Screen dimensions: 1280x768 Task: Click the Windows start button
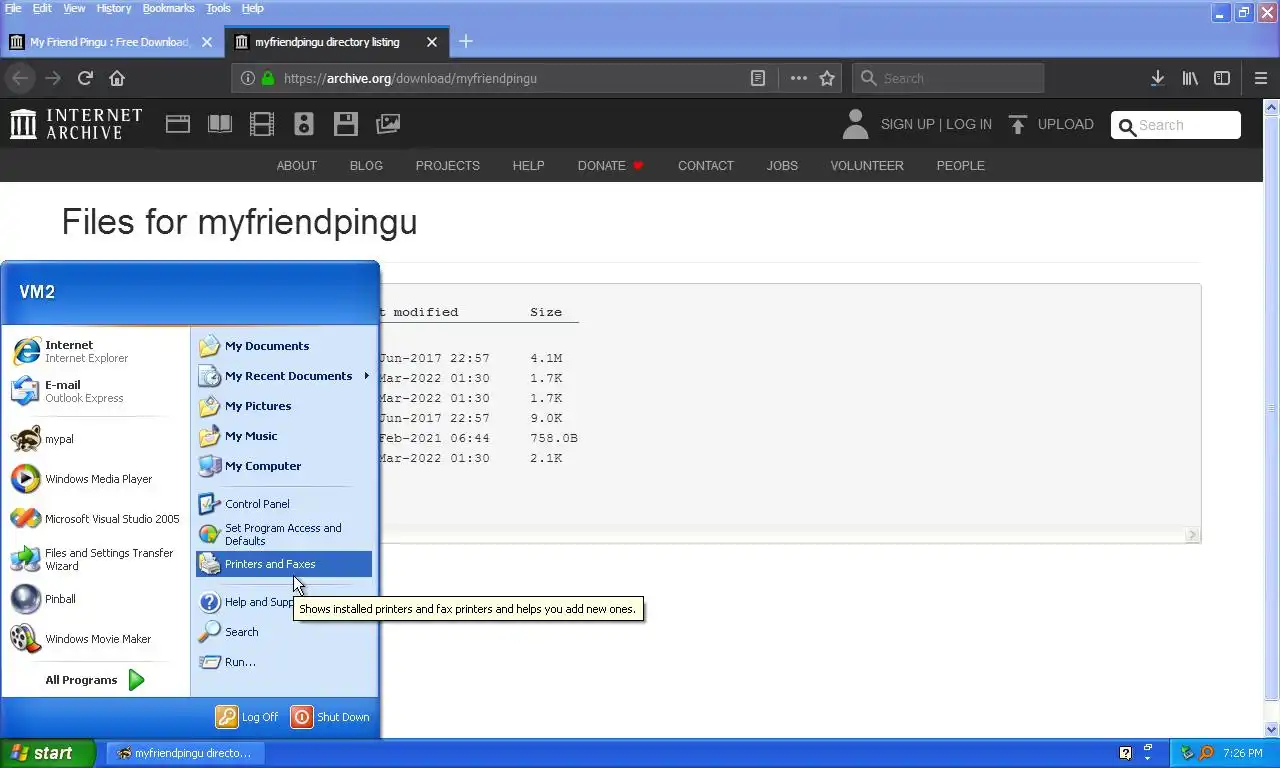[x=47, y=753]
